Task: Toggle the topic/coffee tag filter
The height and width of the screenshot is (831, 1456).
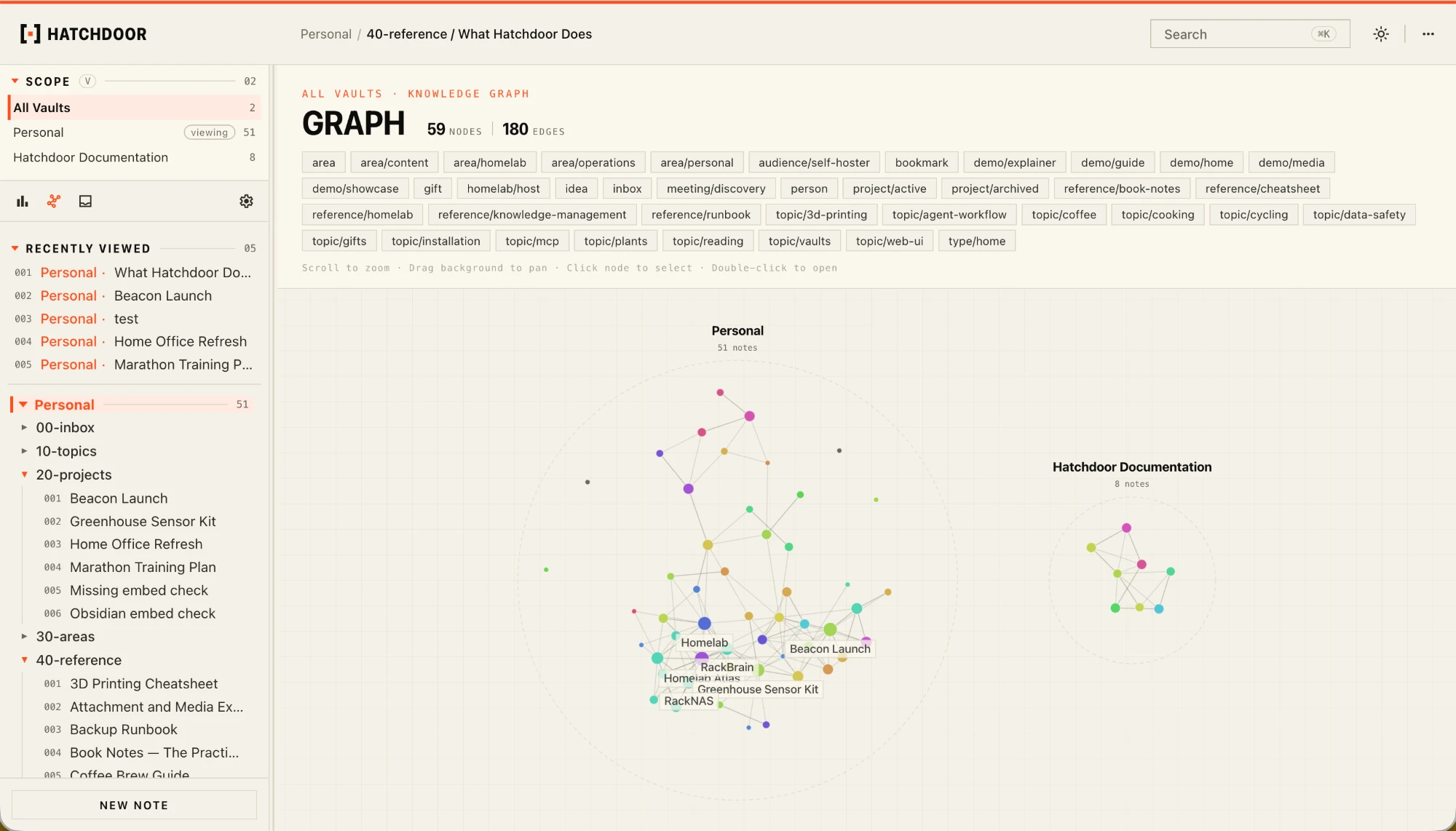Action: [x=1064, y=215]
